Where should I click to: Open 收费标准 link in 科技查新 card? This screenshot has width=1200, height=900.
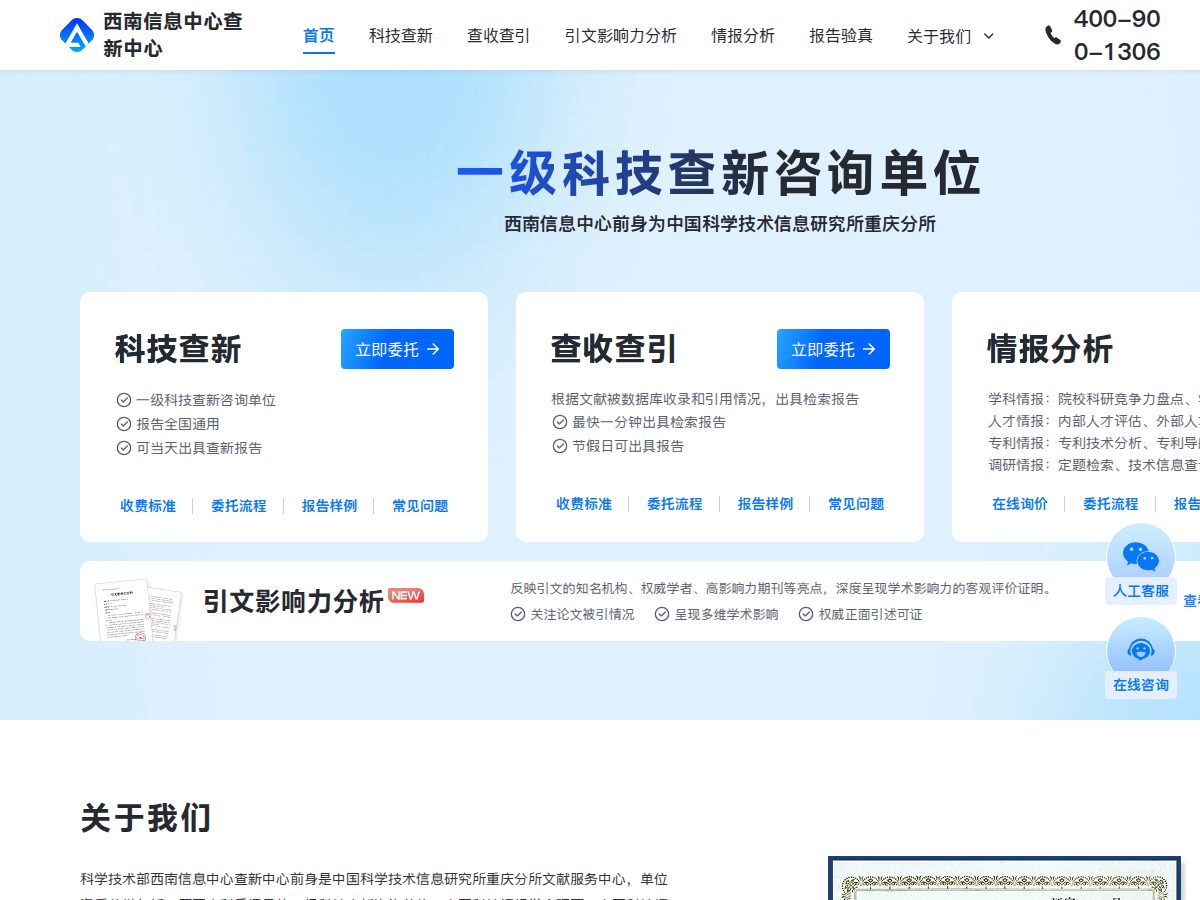tap(148, 506)
